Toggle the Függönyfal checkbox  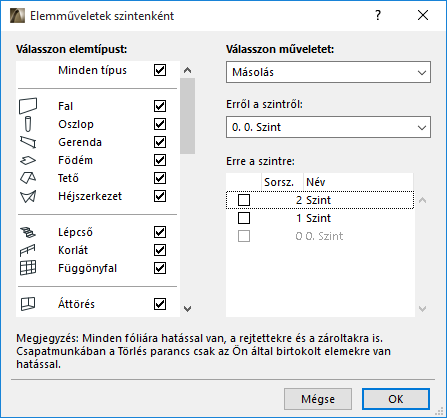click(x=160, y=268)
